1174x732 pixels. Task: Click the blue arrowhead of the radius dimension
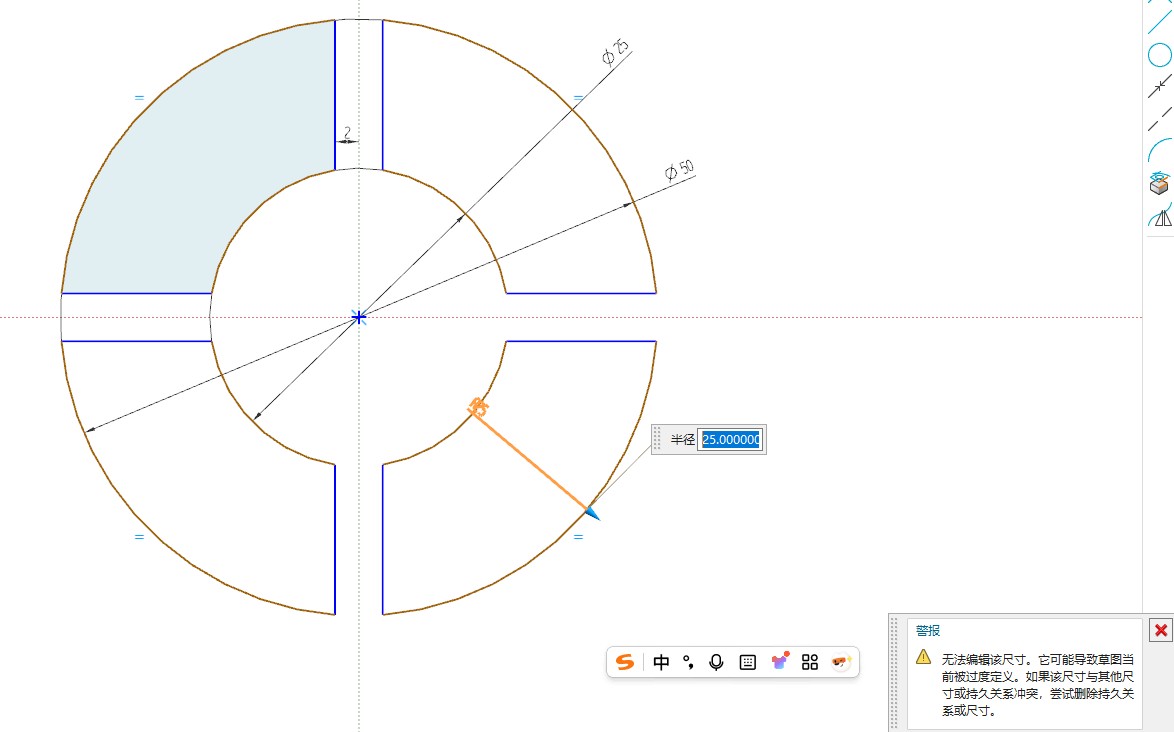[591, 513]
